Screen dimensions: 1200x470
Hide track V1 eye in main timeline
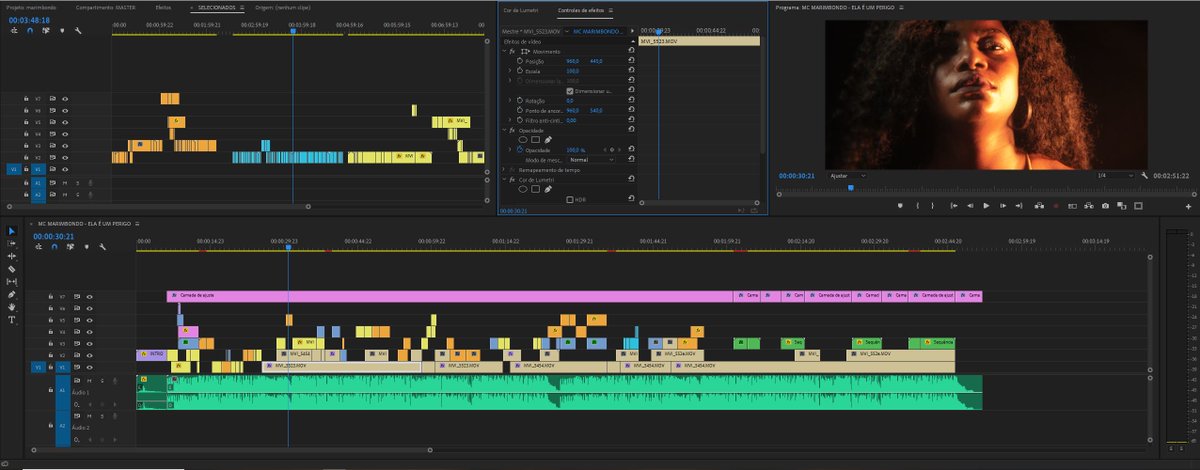pyautogui.click(x=90, y=367)
